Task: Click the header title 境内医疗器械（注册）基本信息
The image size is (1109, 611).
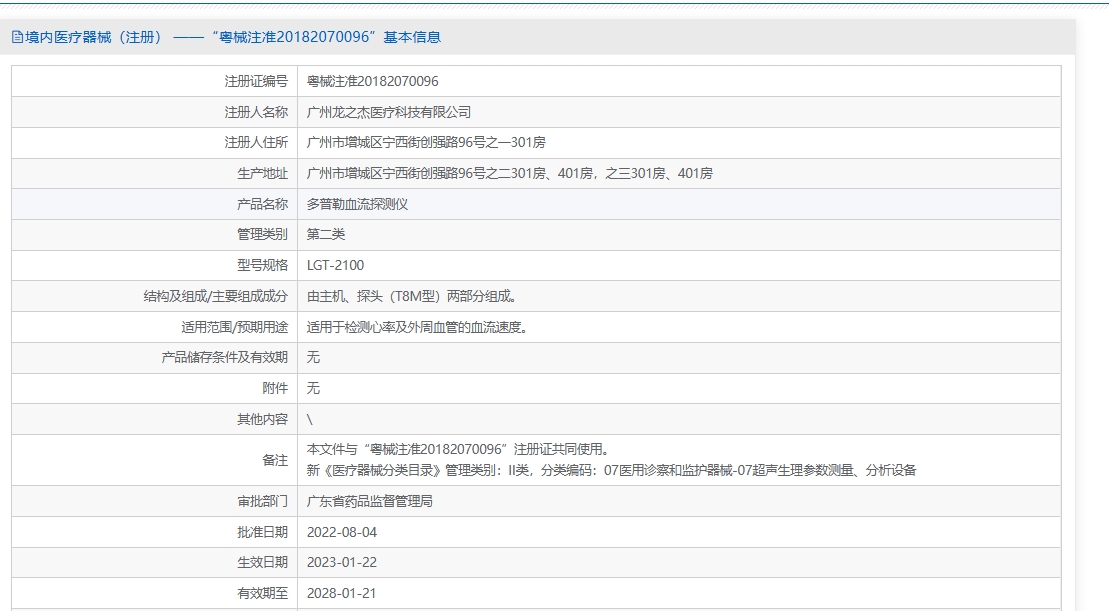Action: (x=233, y=37)
